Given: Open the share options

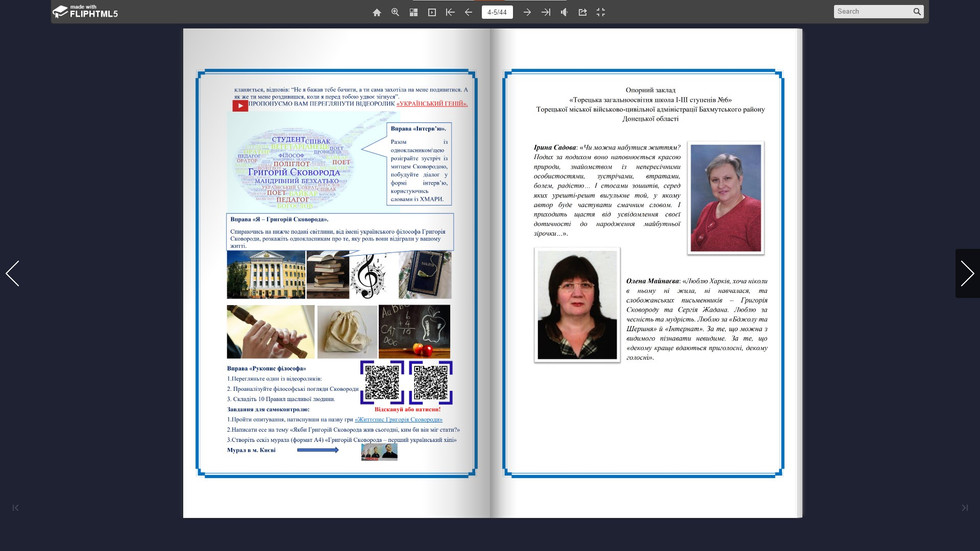Looking at the screenshot, I should 582,12.
